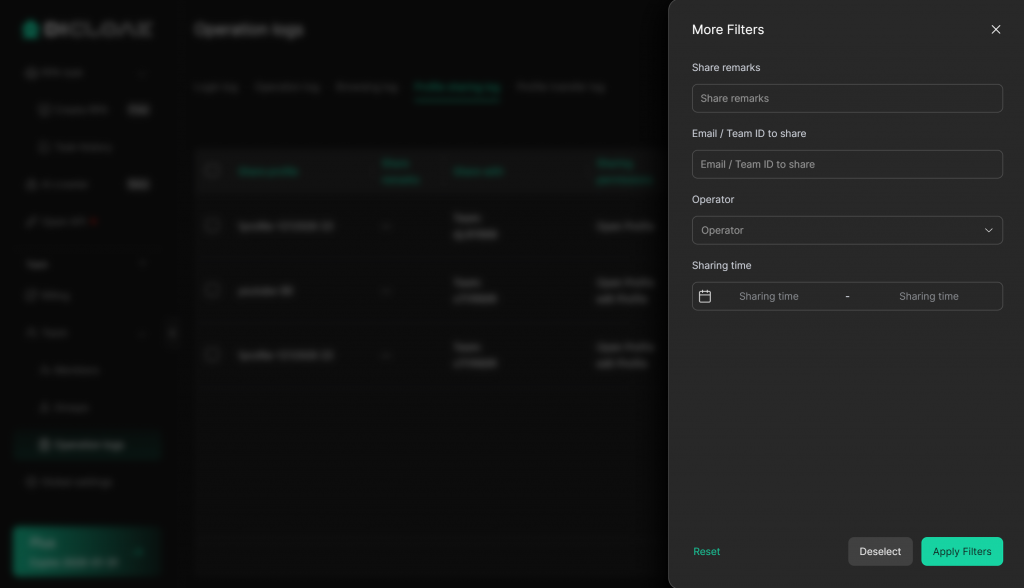Apply the filters with Apply Filters
Screen dimensions: 1024x588
tap(961, 552)
